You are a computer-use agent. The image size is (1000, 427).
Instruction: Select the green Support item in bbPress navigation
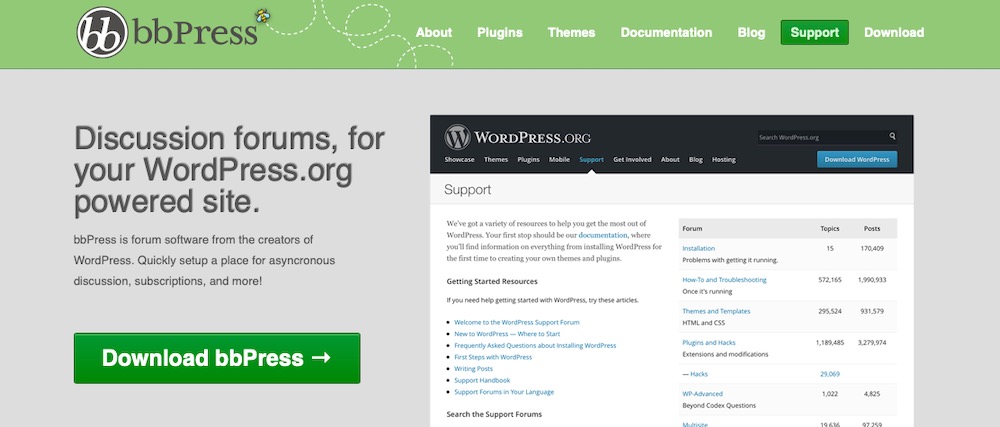click(x=814, y=32)
